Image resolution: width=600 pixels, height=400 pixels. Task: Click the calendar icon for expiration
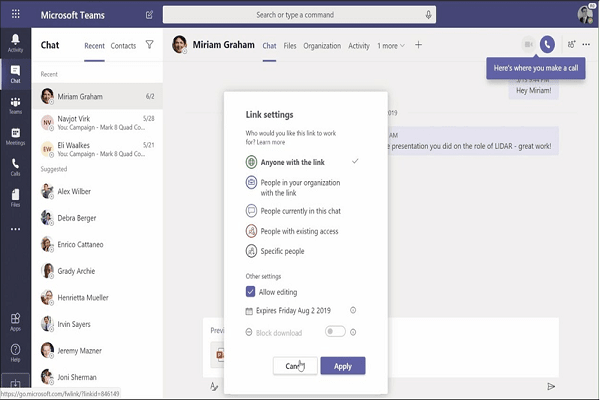(x=249, y=311)
